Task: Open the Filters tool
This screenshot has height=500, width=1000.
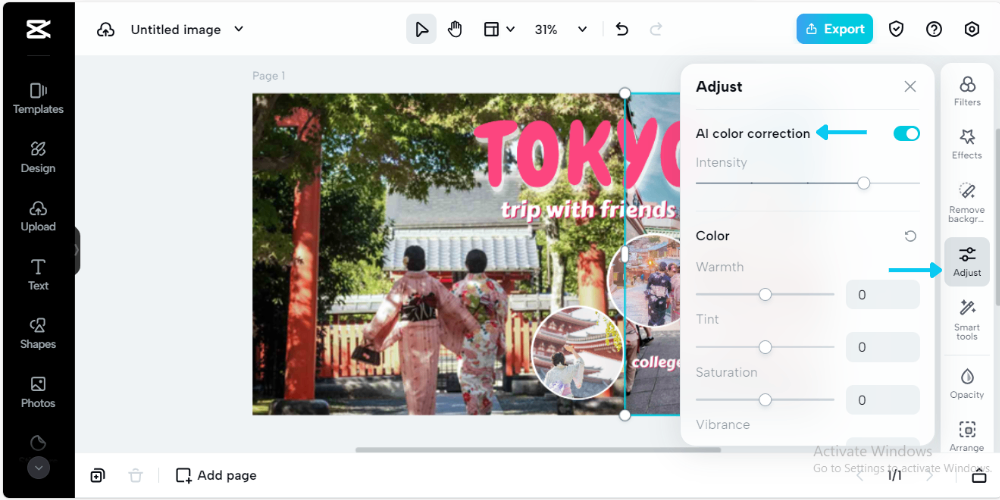Action: tap(967, 91)
